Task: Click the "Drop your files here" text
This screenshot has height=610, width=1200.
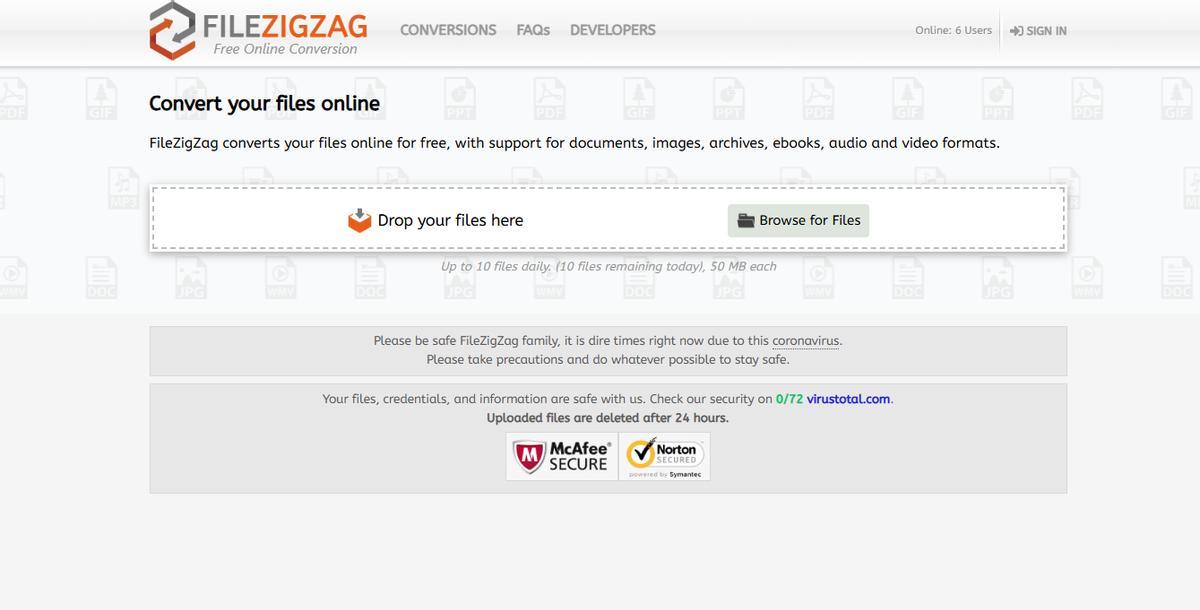Action: click(450, 220)
